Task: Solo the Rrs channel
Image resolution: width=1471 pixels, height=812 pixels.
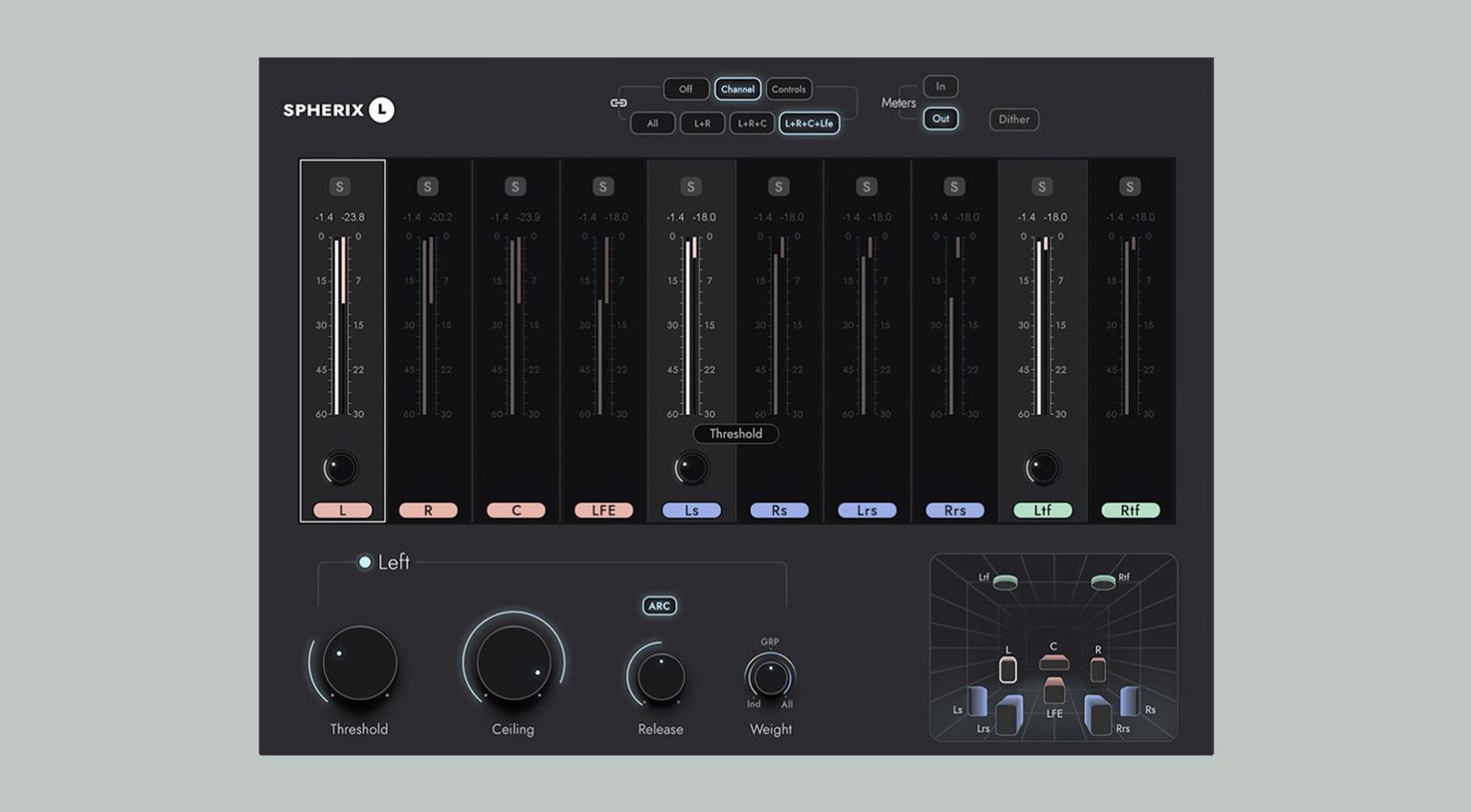Action: pos(954,186)
